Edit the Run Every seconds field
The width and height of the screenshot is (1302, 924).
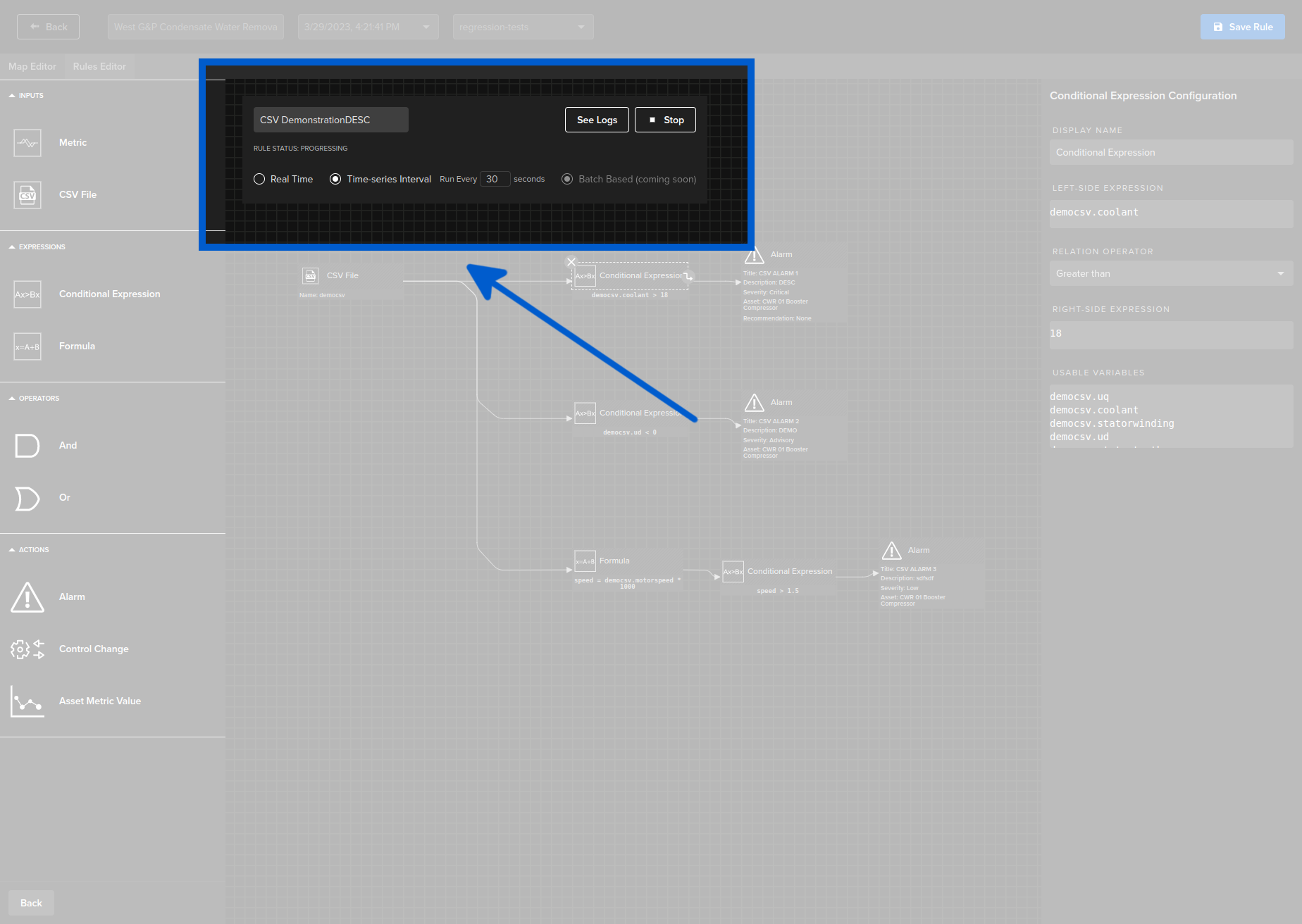click(x=494, y=179)
